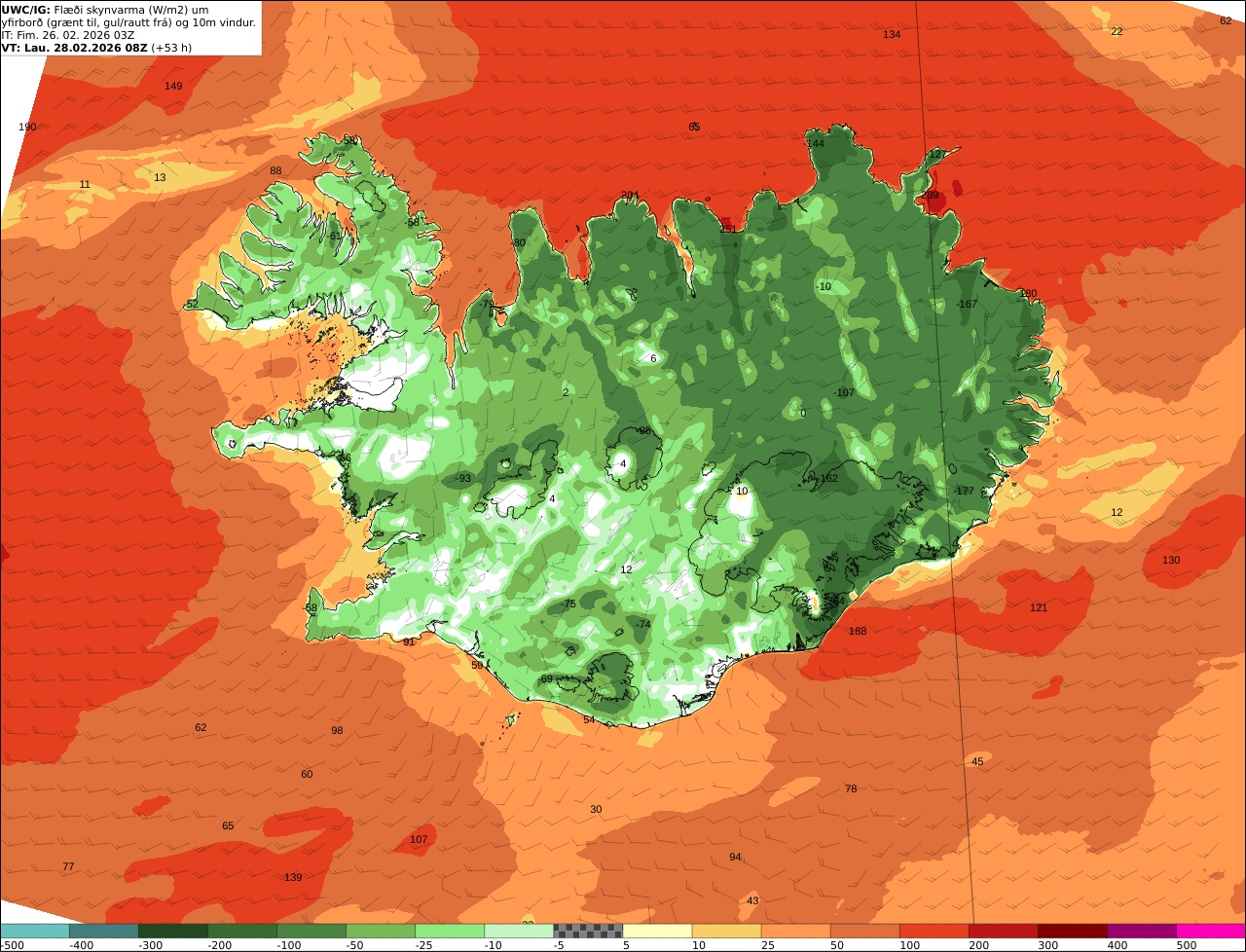1246x952 pixels.
Task: Click the "-400" color scale label
Action: coord(81,945)
